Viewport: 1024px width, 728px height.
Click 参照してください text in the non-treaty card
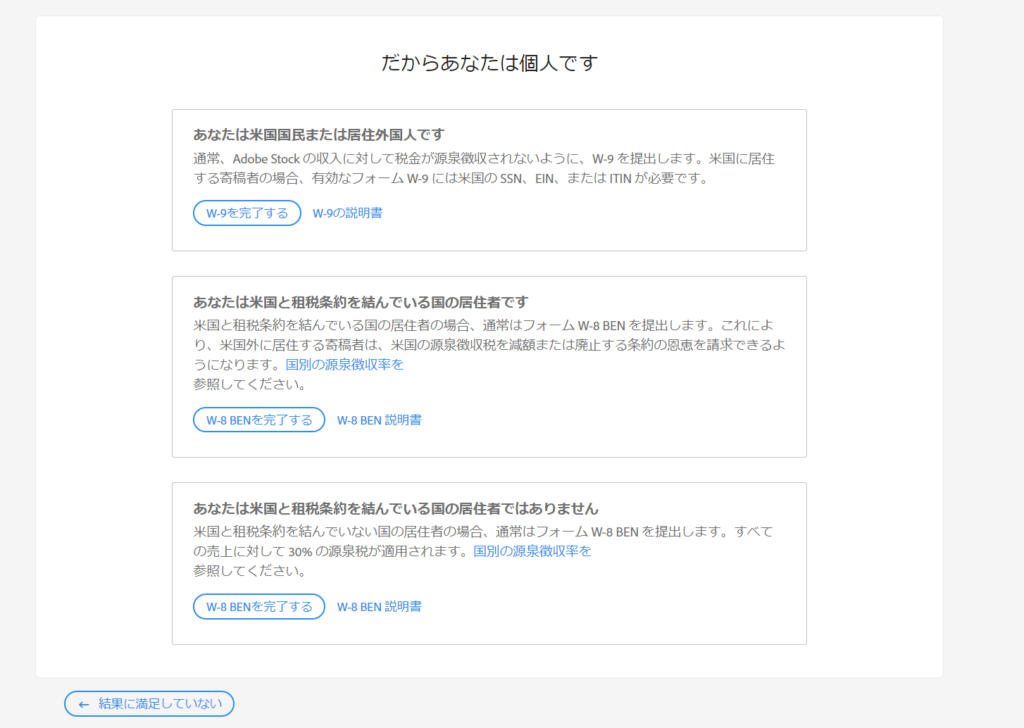pyautogui.click(x=249, y=571)
